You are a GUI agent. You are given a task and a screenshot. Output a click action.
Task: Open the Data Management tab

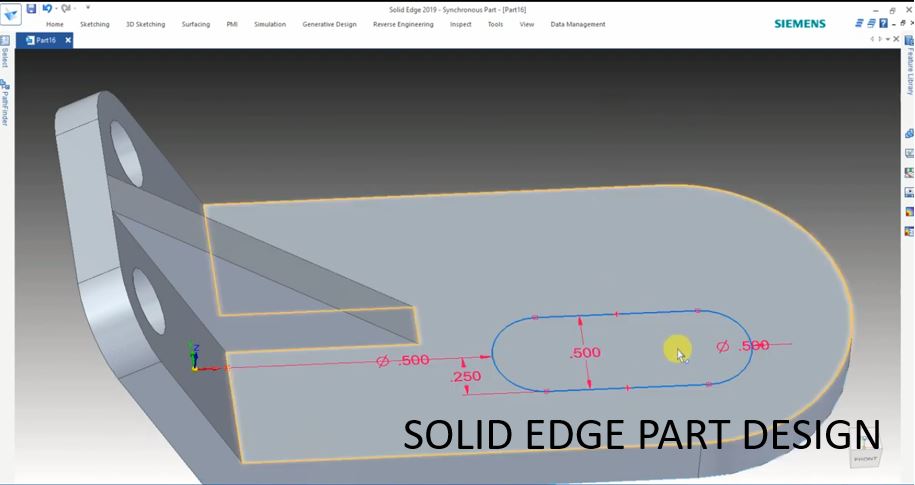pos(578,25)
